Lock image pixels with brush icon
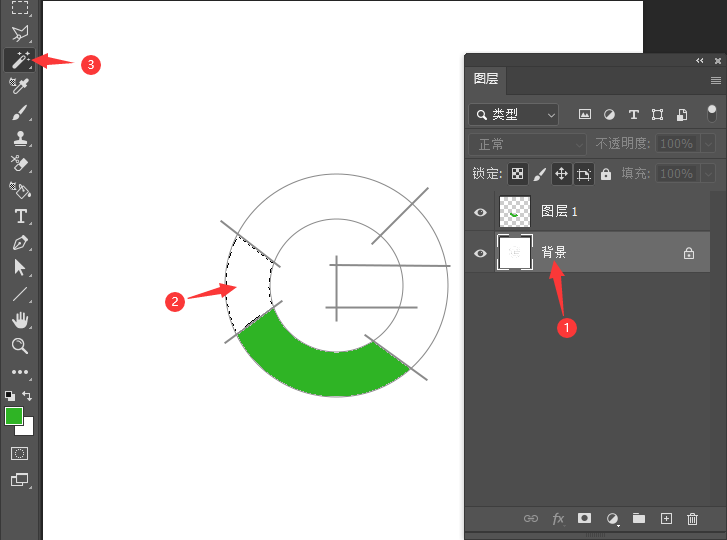This screenshot has width=727, height=540. (x=539, y=174)
